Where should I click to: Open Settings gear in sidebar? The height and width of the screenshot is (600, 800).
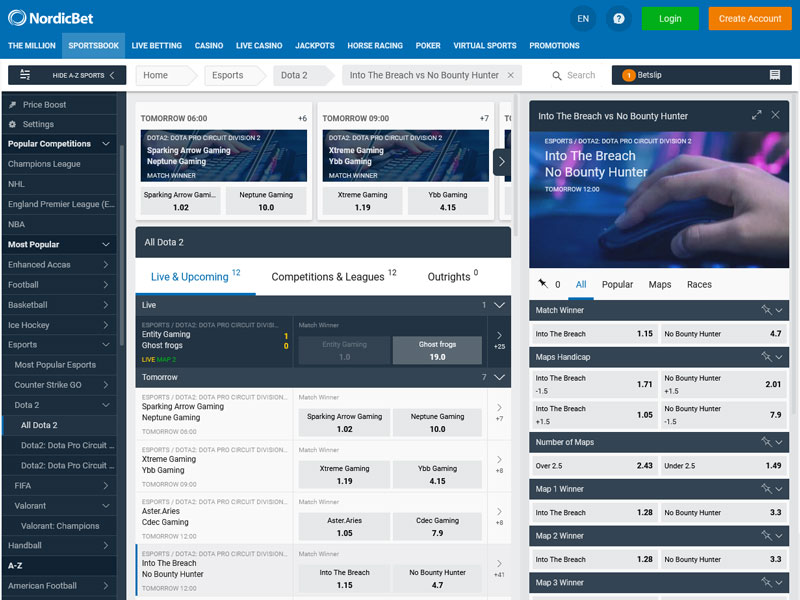13,124
